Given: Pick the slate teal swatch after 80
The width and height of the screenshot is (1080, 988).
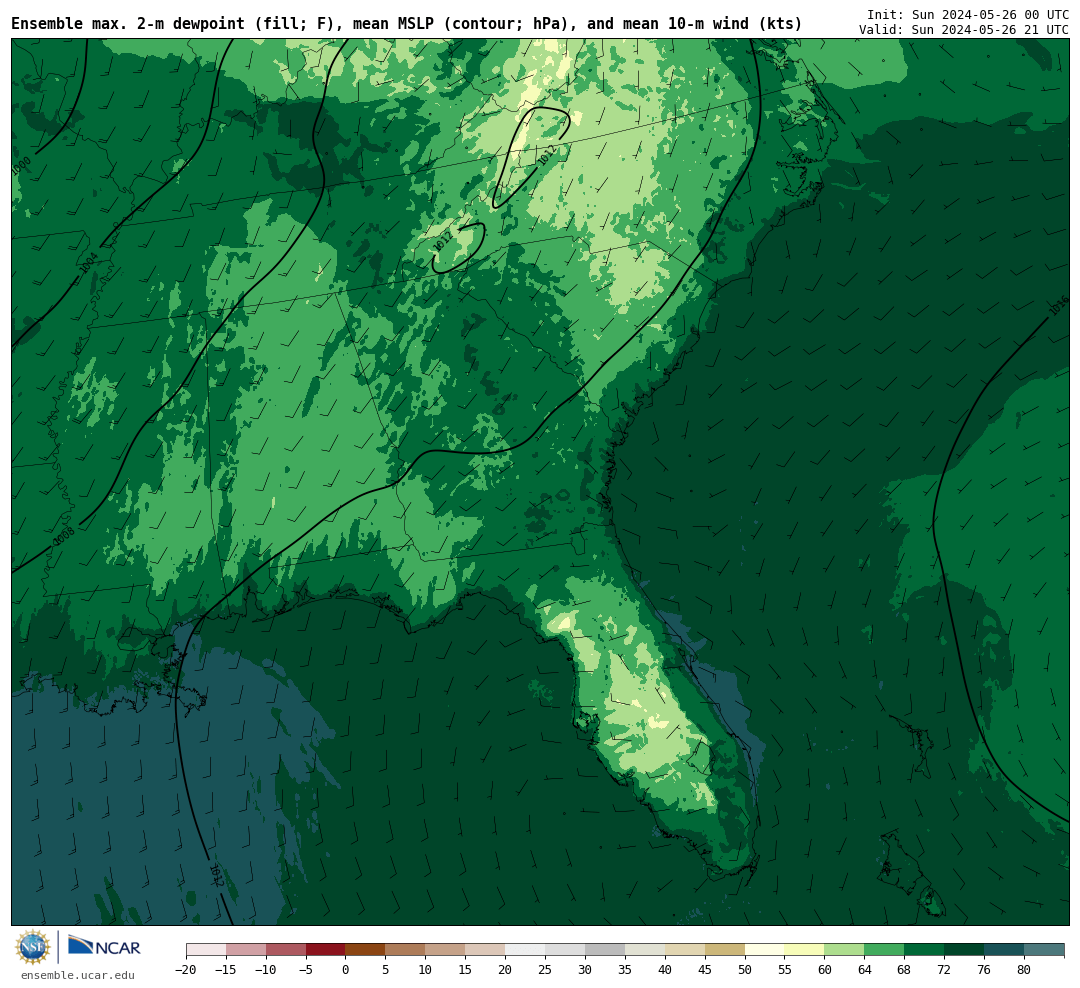Looking at the screenshot, I should (1045, 950).
